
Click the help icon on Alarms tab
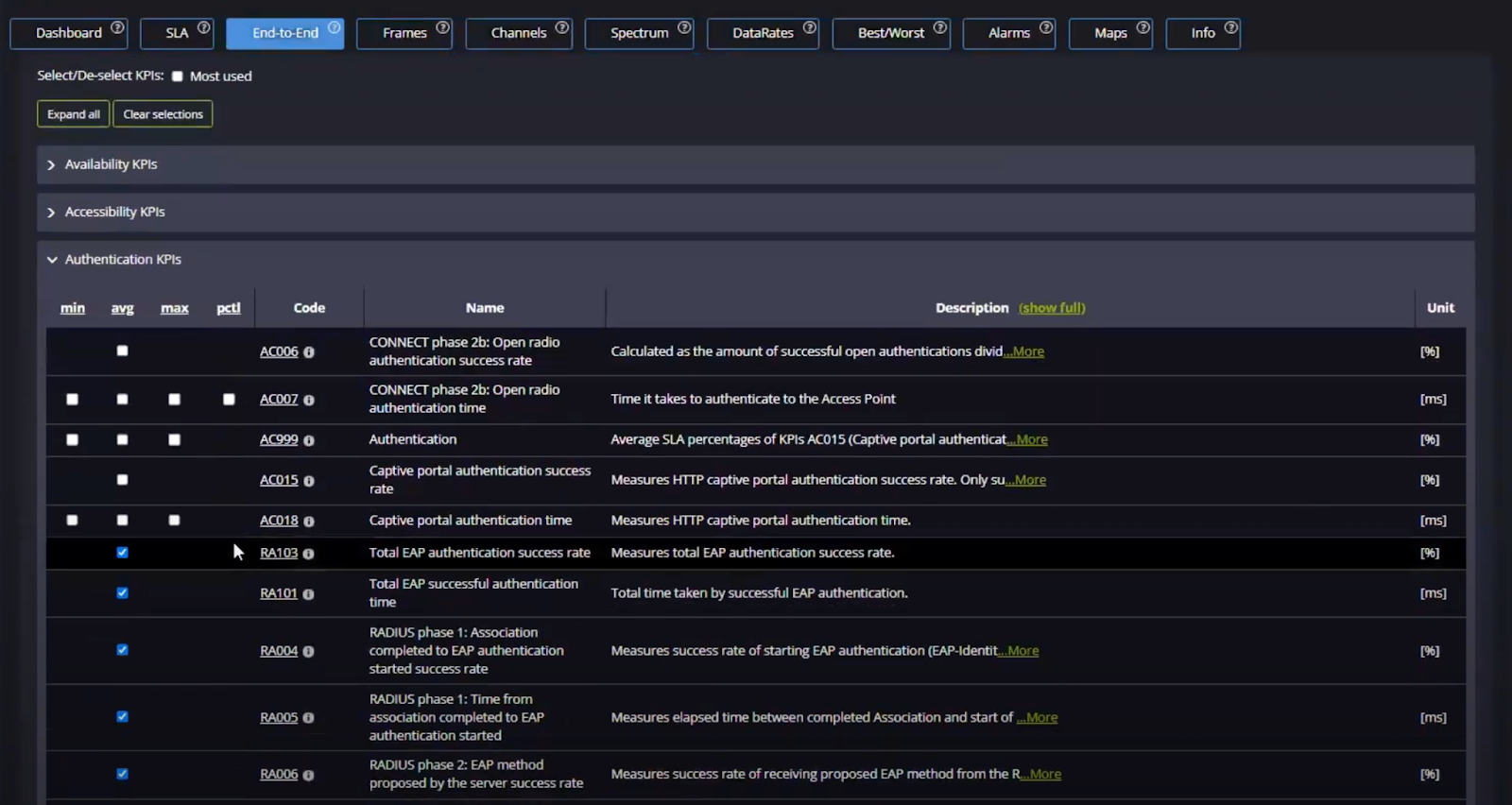click(x=1046, y=27)
